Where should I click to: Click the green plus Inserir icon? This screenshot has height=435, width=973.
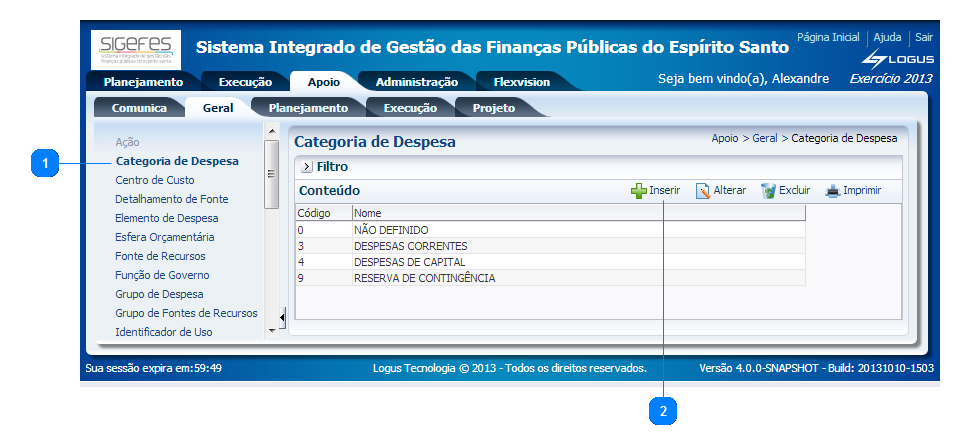point(638,191)
